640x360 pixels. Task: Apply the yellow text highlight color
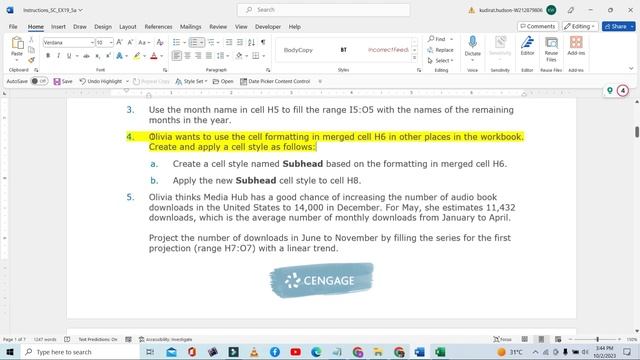tap(137, 56)
